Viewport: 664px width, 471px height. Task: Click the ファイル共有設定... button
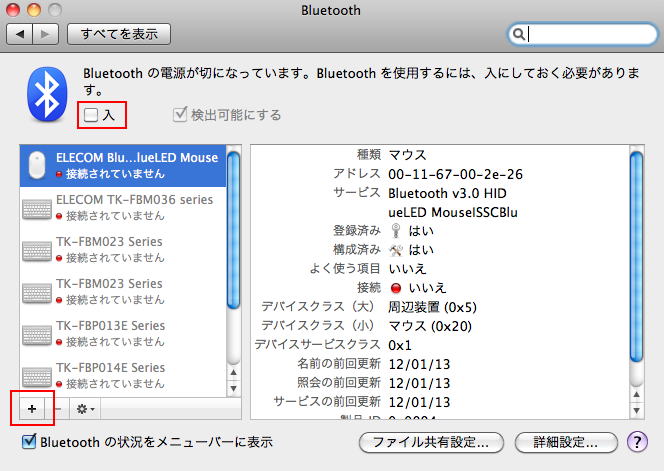pyautogui.click(x=431, y=442)
